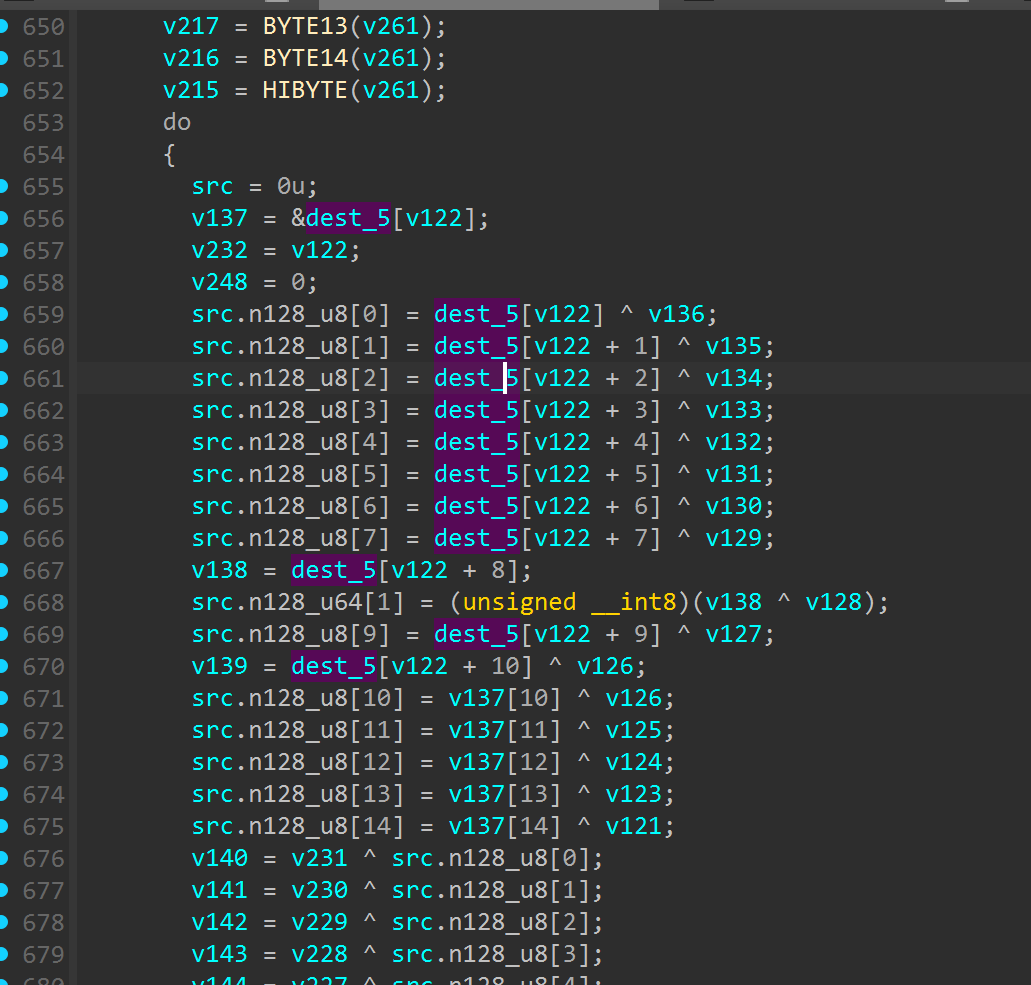Select the BYTE13 macro on line 650

tap(305, 26)
